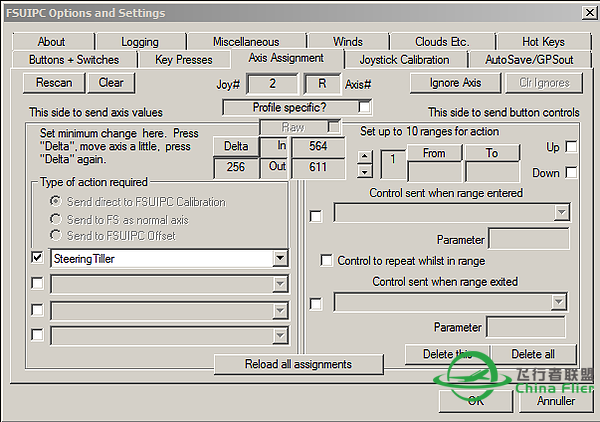The image size is (600, 422).
Task: Click Reload all assignments button
Action: point(298,364)
